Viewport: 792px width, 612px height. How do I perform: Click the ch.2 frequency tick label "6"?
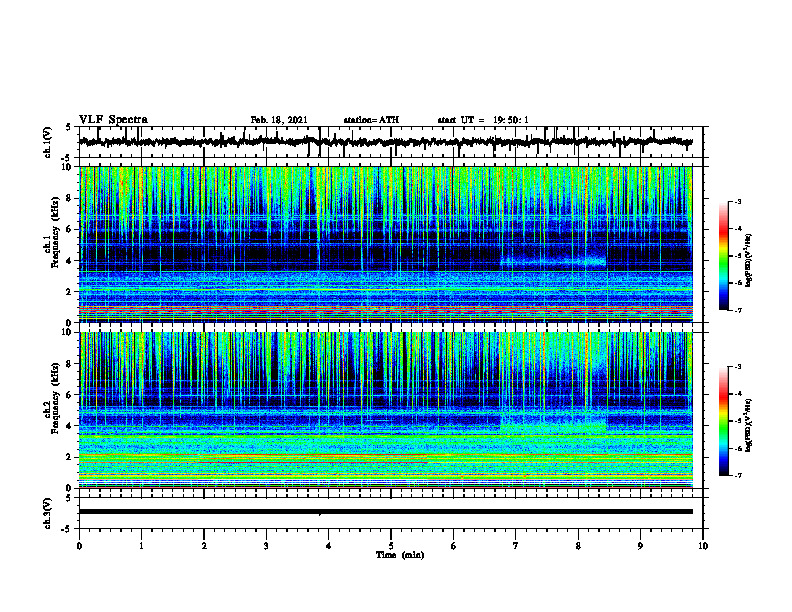[69, 395]
